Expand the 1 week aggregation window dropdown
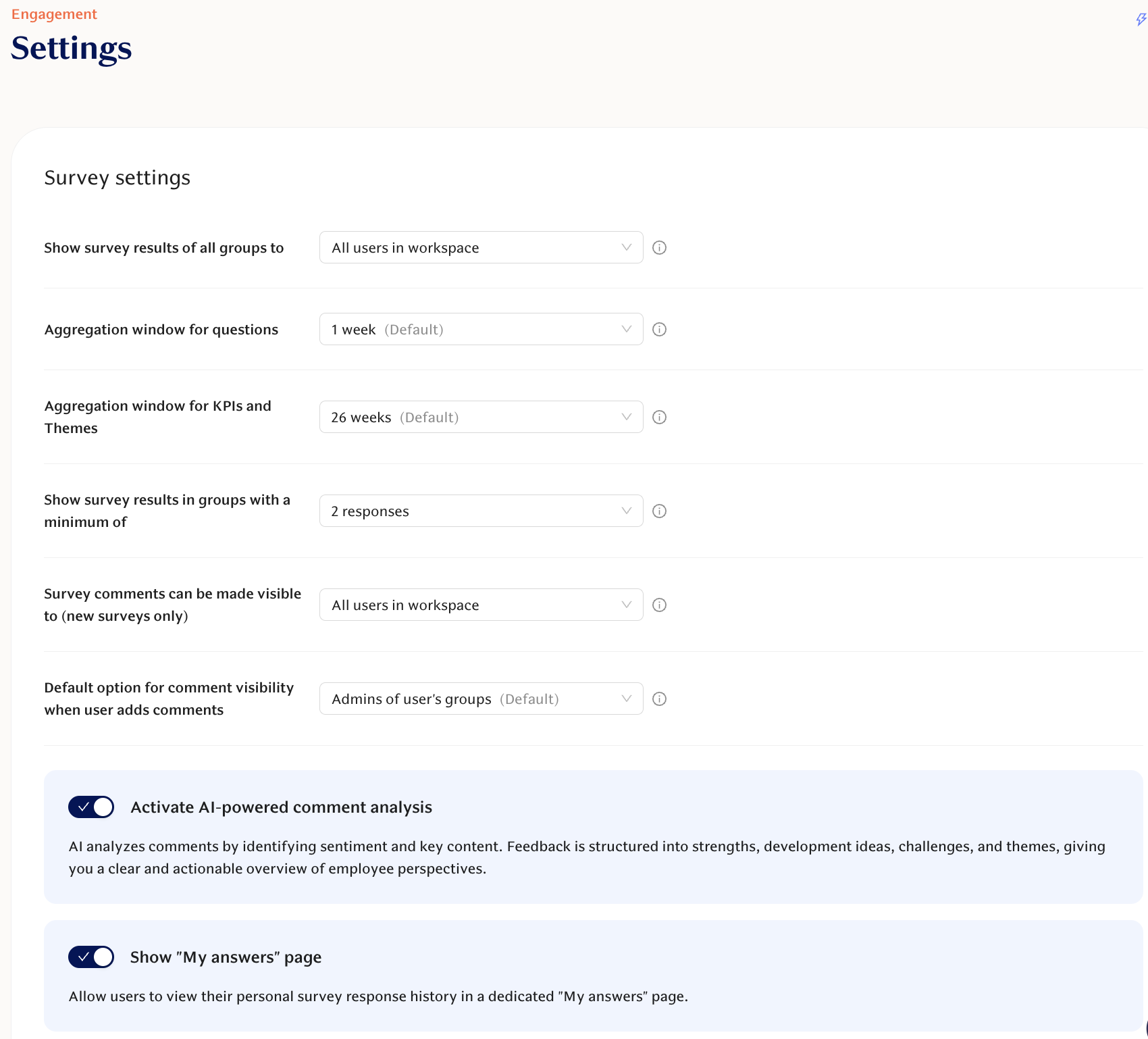The height and width of the screenshot is (1039, 1148). (x=481, y=330)
